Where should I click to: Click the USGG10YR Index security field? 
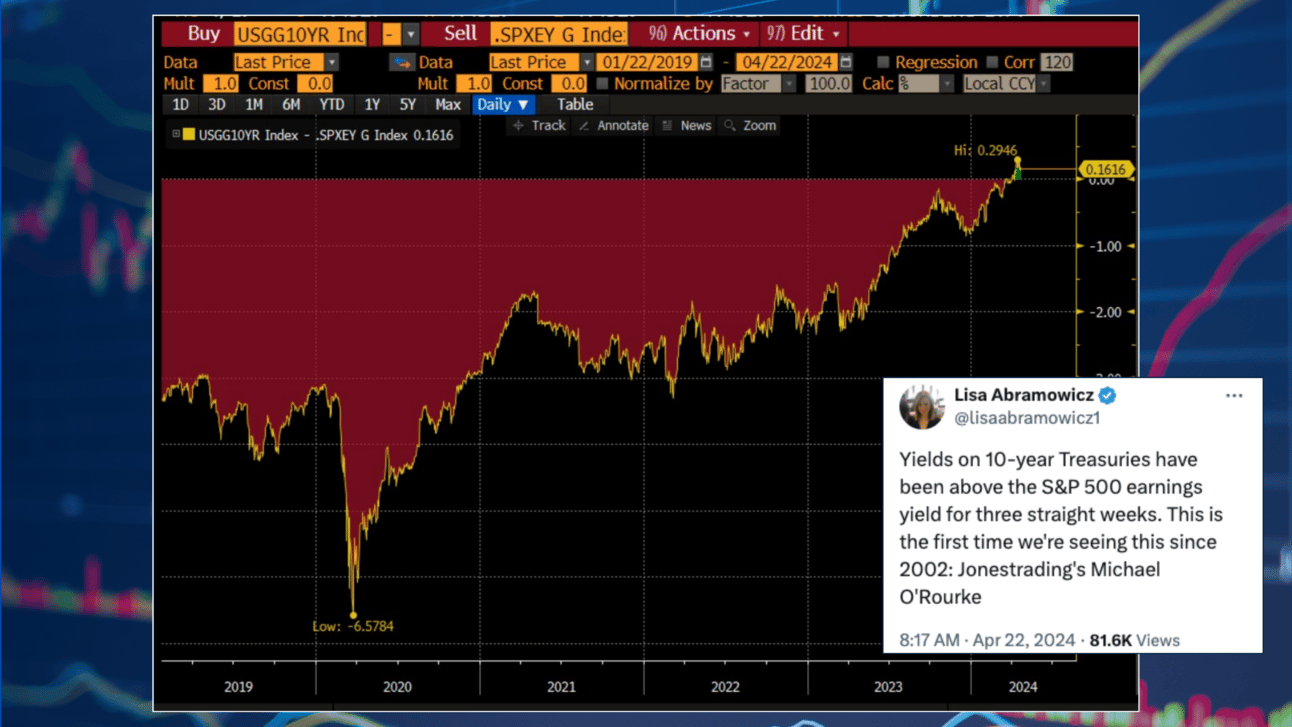(x=301, y=35)
